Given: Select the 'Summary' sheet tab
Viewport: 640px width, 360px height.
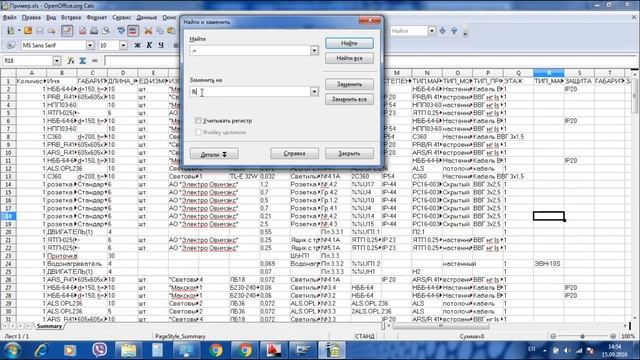Looking at the screenshot, I should [49, 326].
